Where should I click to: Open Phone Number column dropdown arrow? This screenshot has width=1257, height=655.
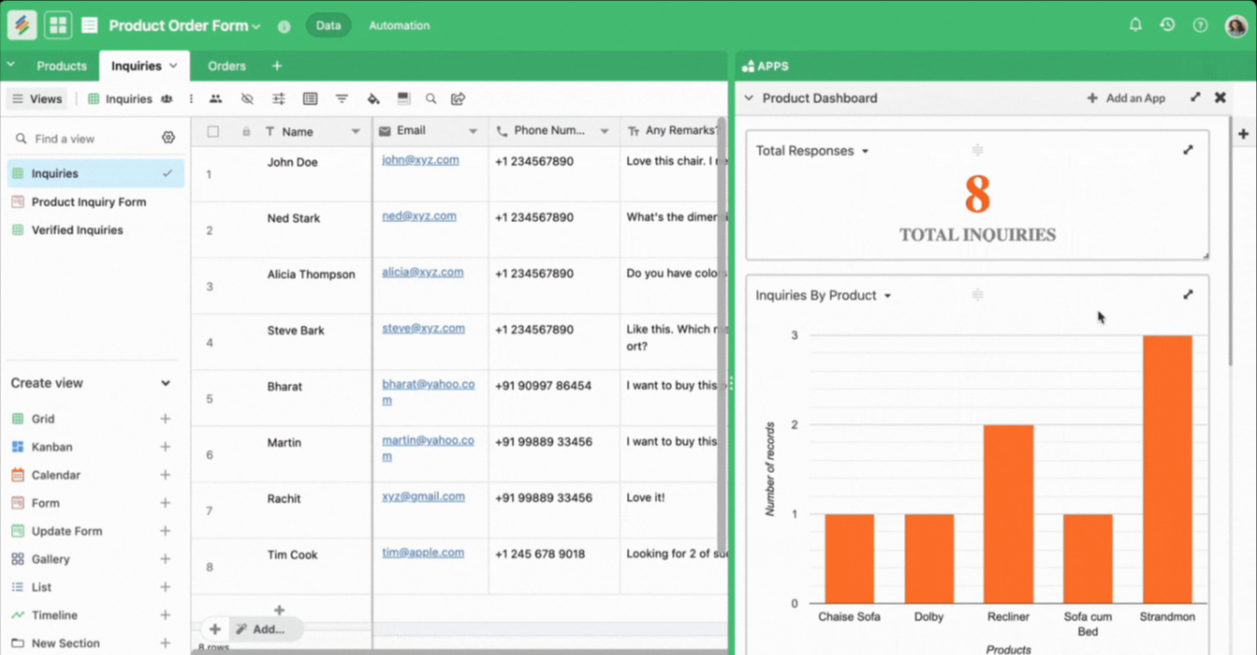click(x=604, y=131)
